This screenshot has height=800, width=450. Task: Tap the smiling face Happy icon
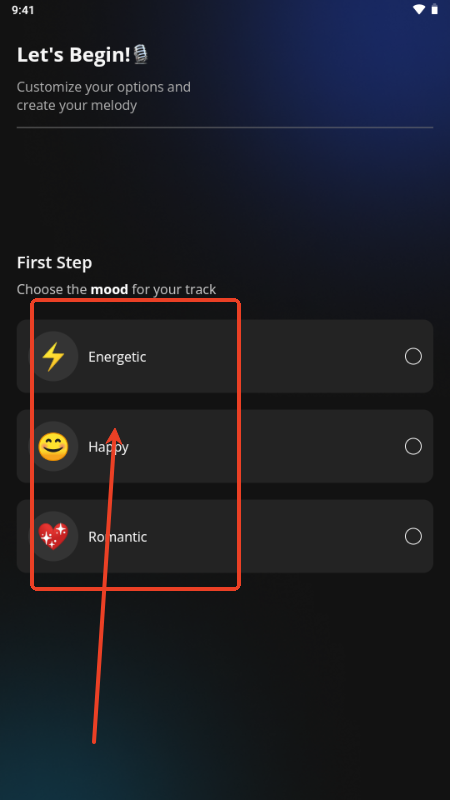53,446
